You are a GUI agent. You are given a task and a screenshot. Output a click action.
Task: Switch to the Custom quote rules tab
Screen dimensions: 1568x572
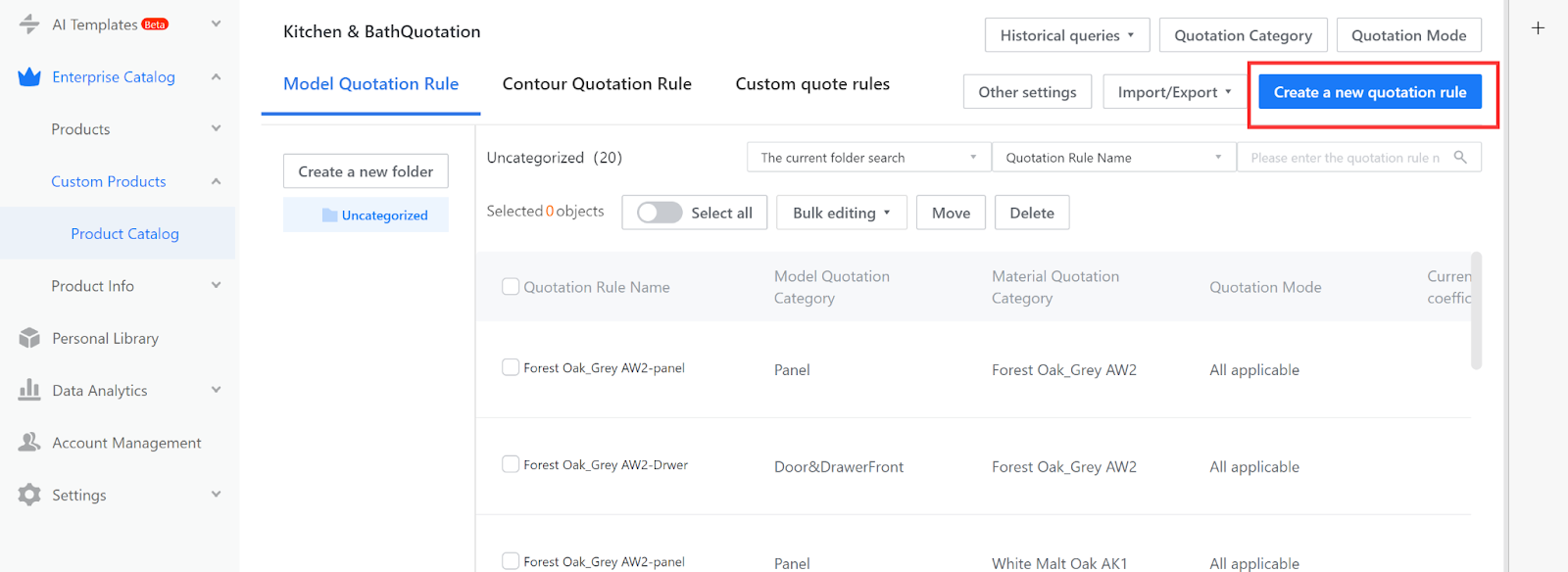[x=812, y=84]
